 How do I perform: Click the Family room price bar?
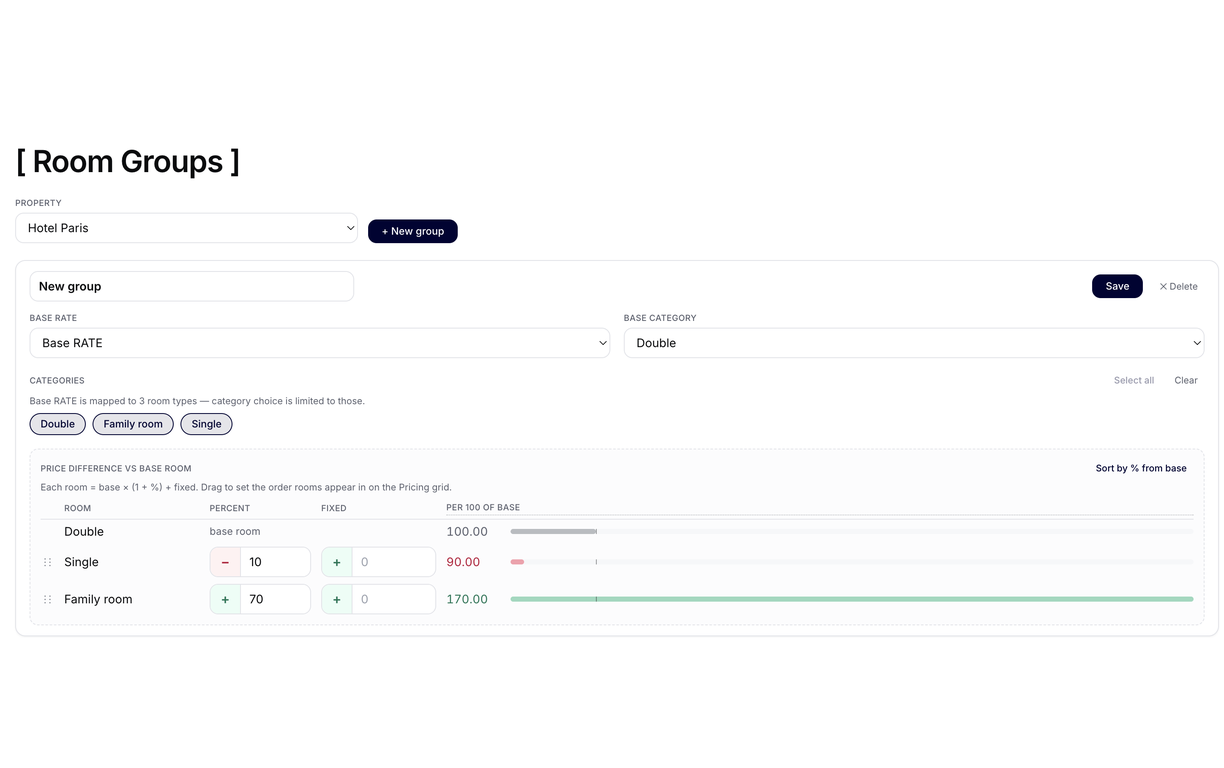(852, 599)
